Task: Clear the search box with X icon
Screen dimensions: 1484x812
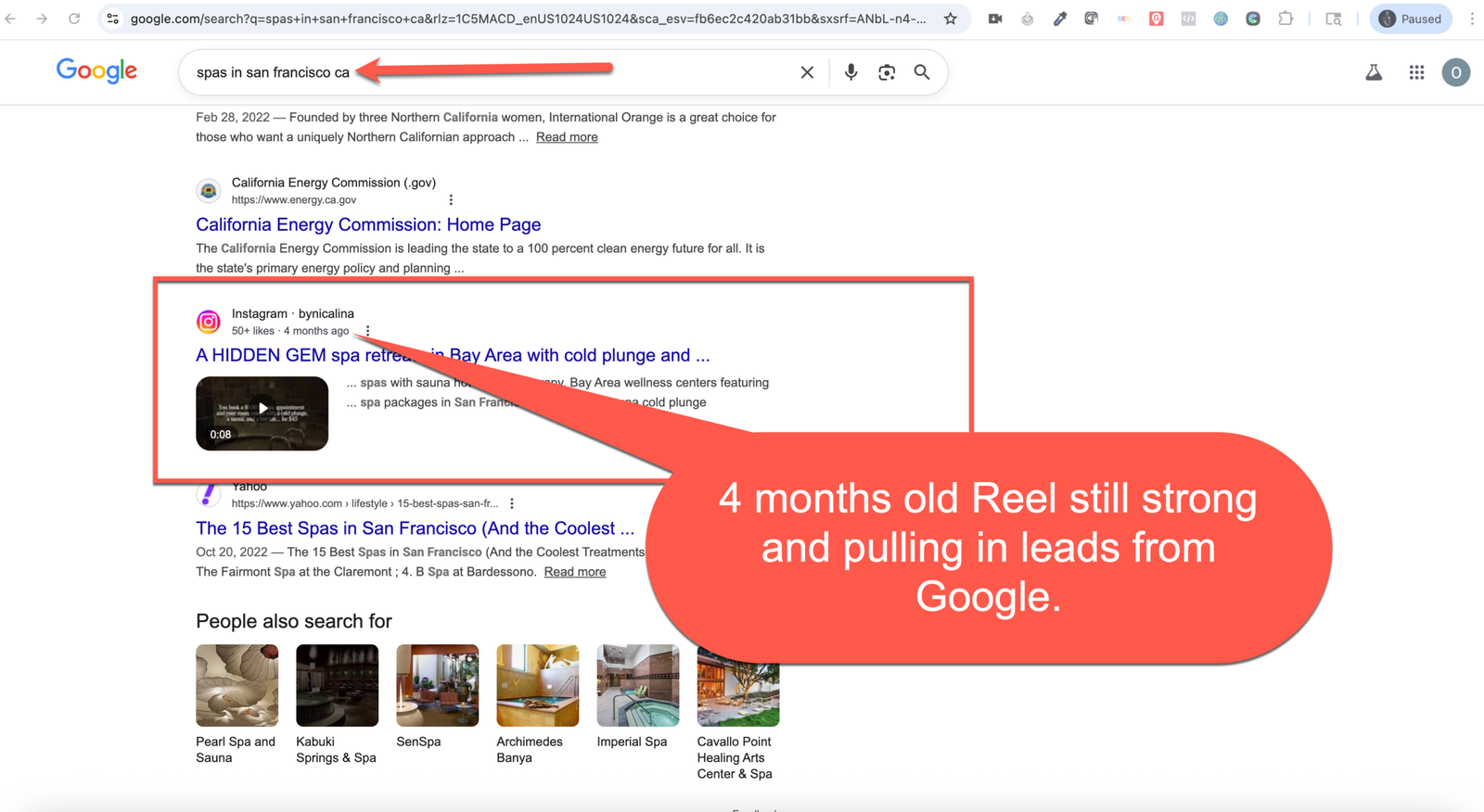Action: [x=807, y=72]
